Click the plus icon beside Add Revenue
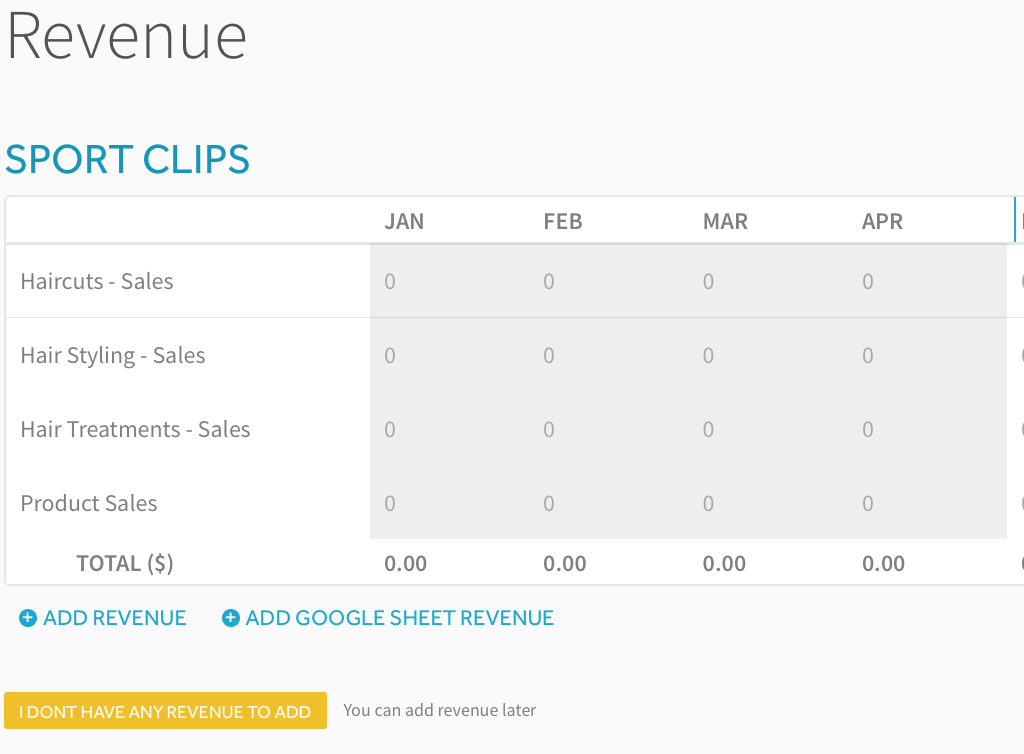The height and width of the screenshot is (754, 1024). click(x=28, y=618)
